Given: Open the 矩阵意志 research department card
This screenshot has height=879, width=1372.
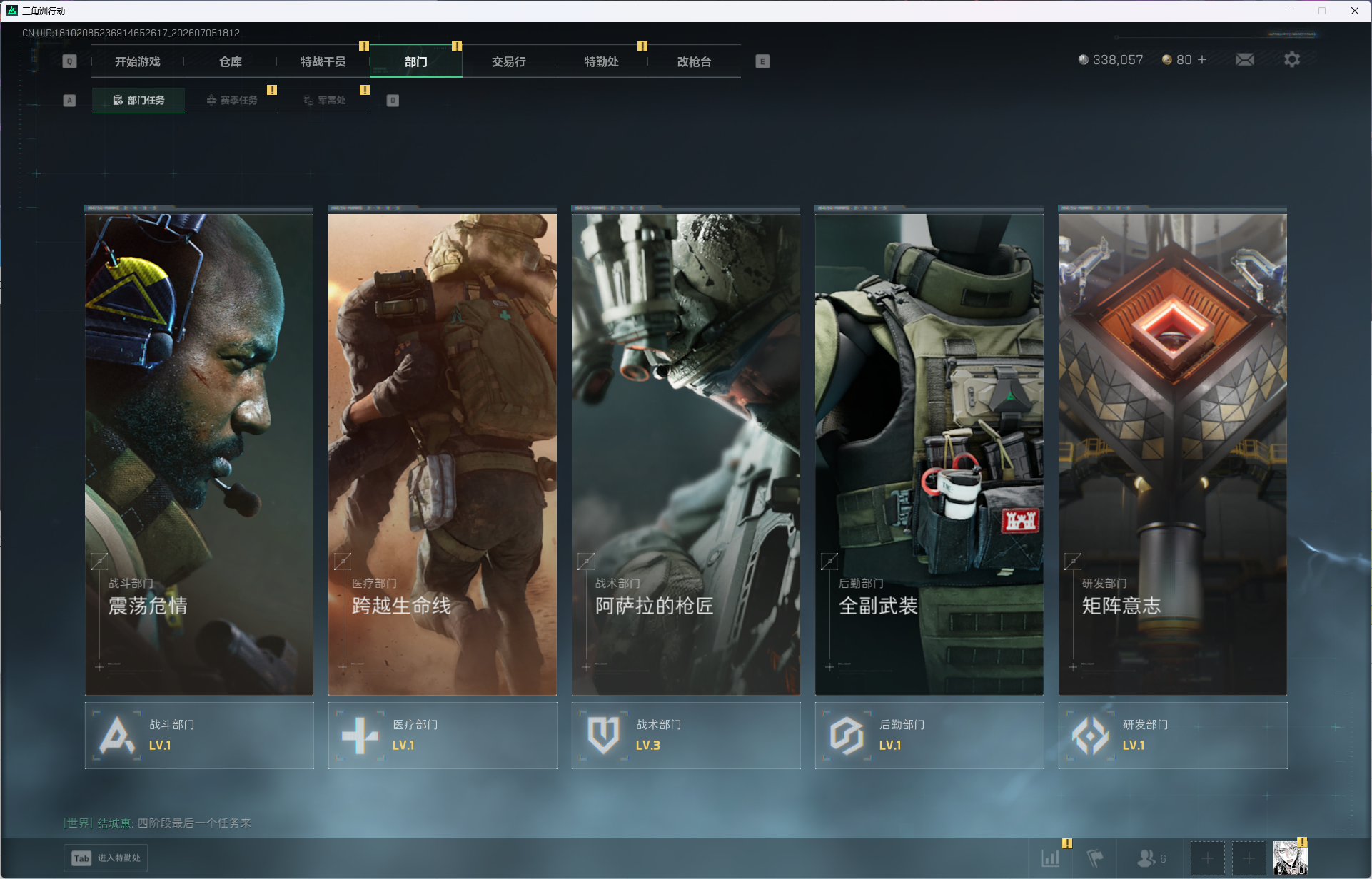Looking at the screenshot, I should tap(1173, 454).
